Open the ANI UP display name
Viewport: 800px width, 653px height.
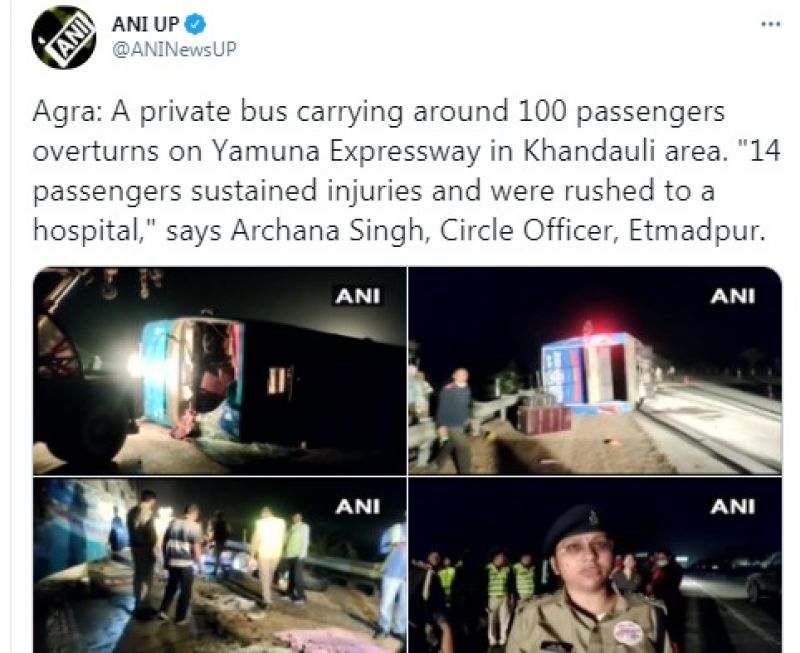tap(145, 24)
